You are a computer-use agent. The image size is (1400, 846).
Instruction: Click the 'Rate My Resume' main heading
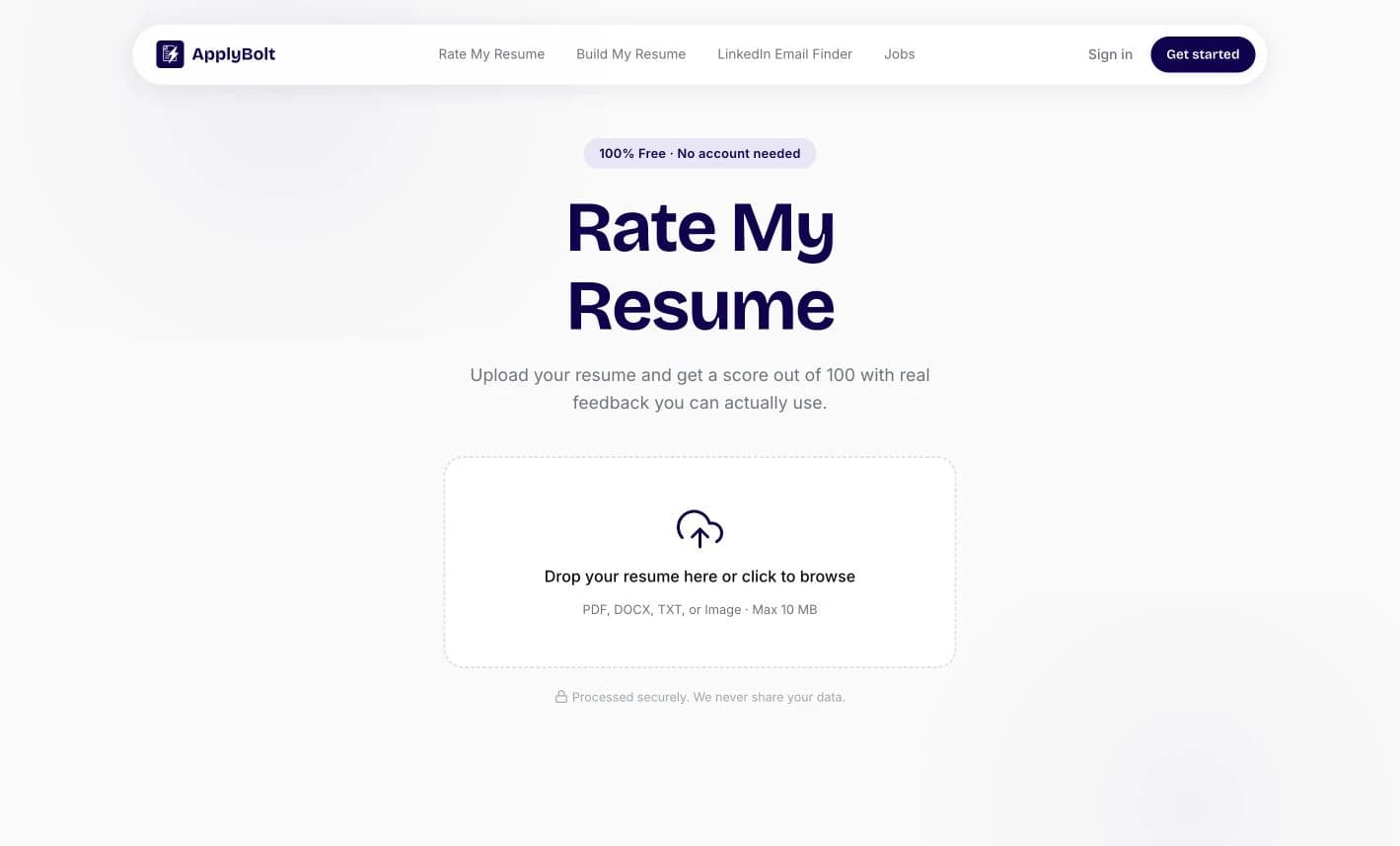point(700,267)
